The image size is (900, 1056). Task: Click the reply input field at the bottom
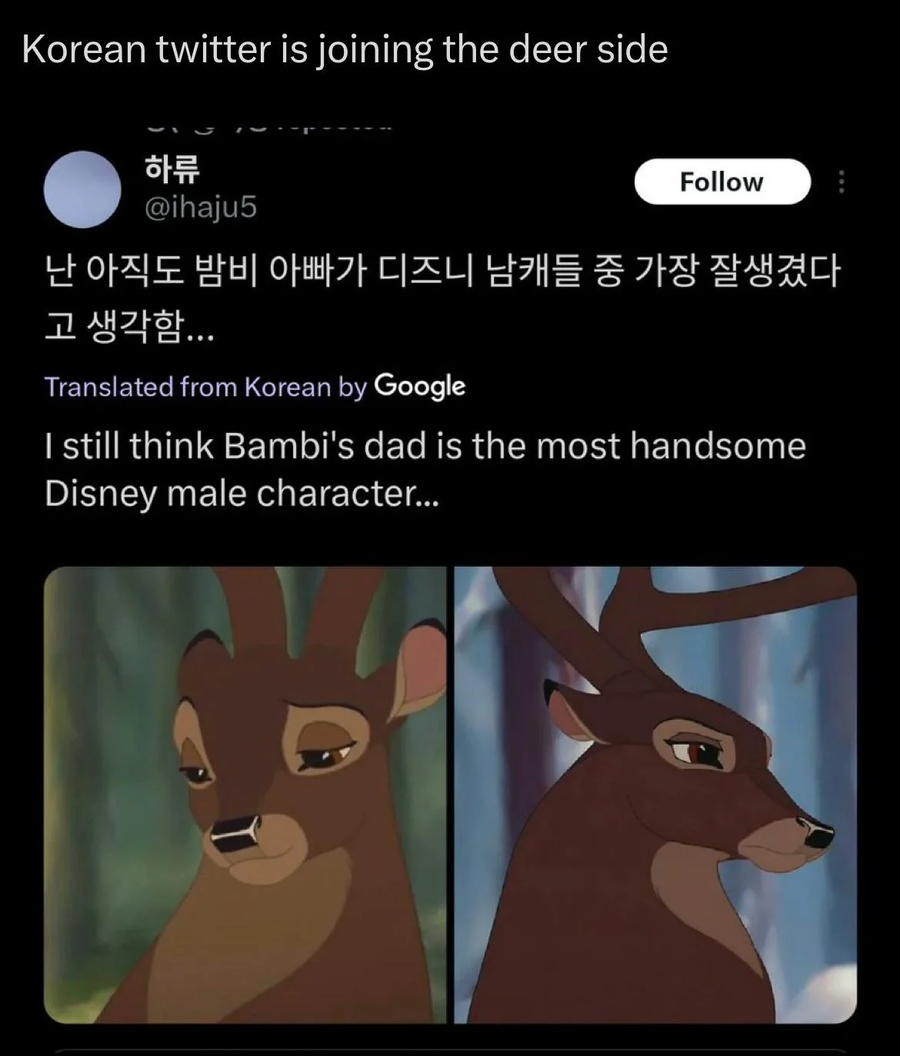pos(450,1050)
